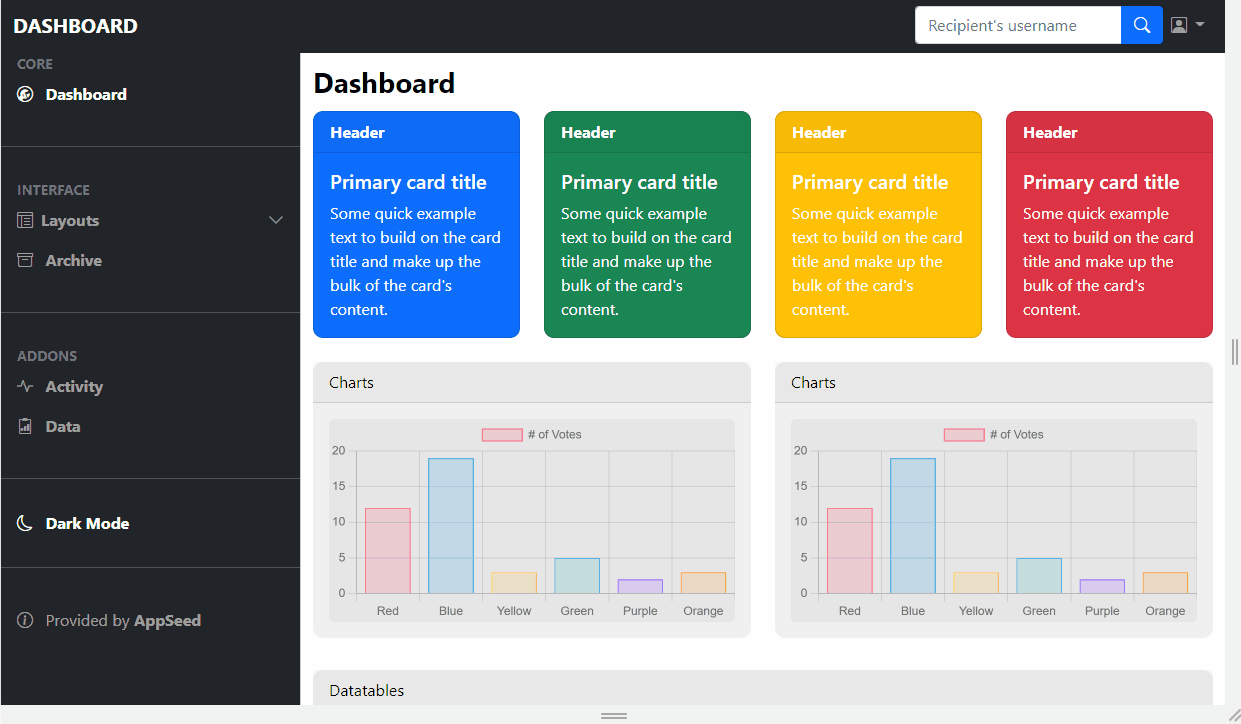
Task: Click the DASHBOARD brand logo text
Action: 76,26
